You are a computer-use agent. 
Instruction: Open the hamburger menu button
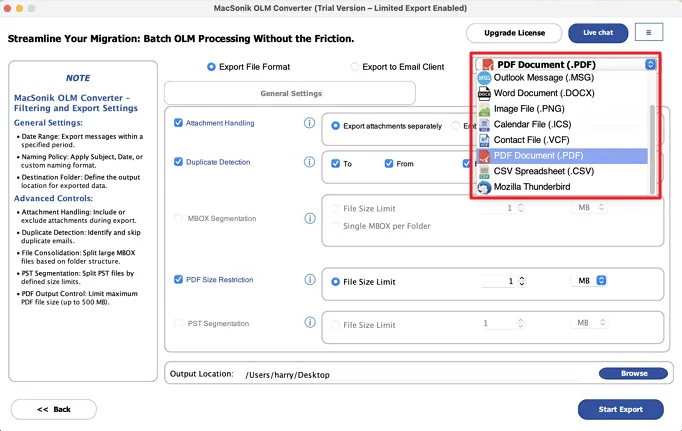coord(649,32)
